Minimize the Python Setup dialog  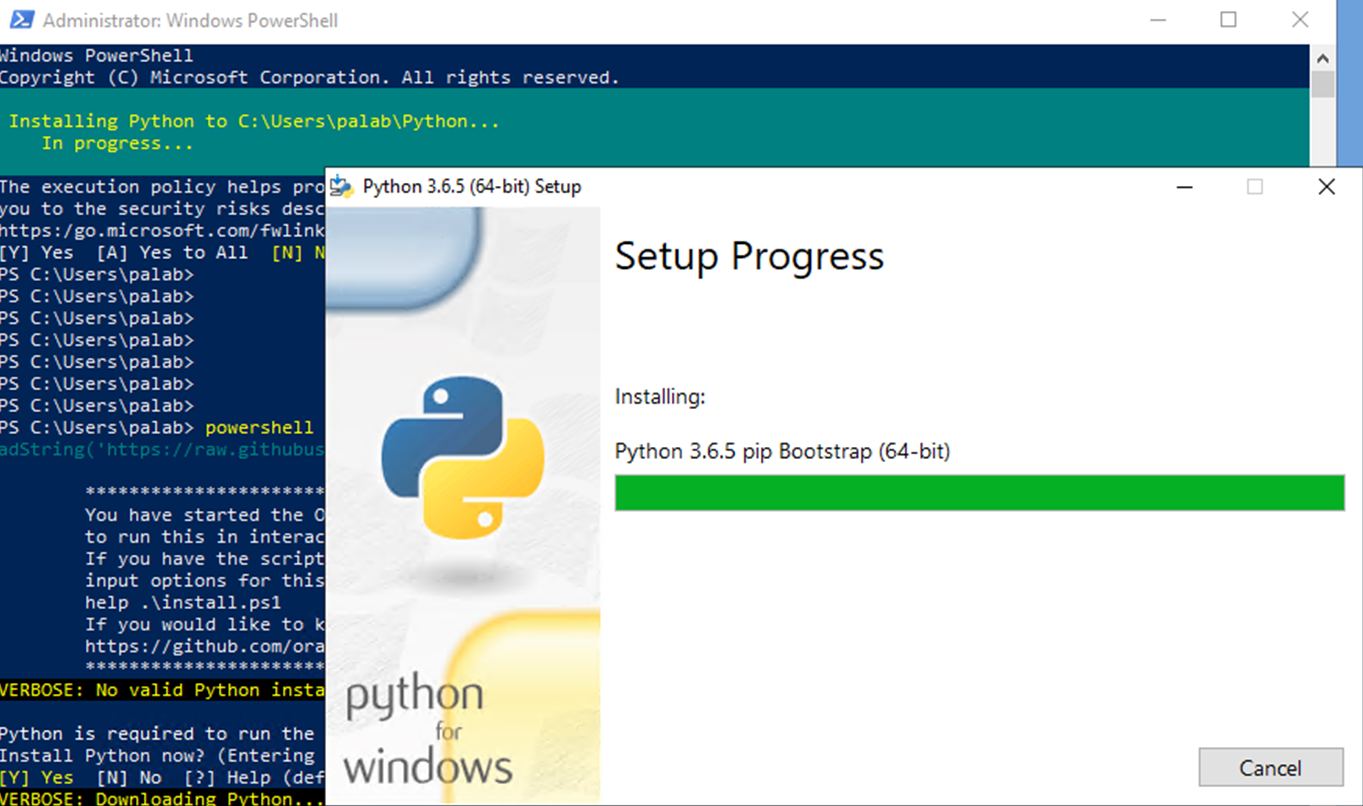click(1184, 187)
